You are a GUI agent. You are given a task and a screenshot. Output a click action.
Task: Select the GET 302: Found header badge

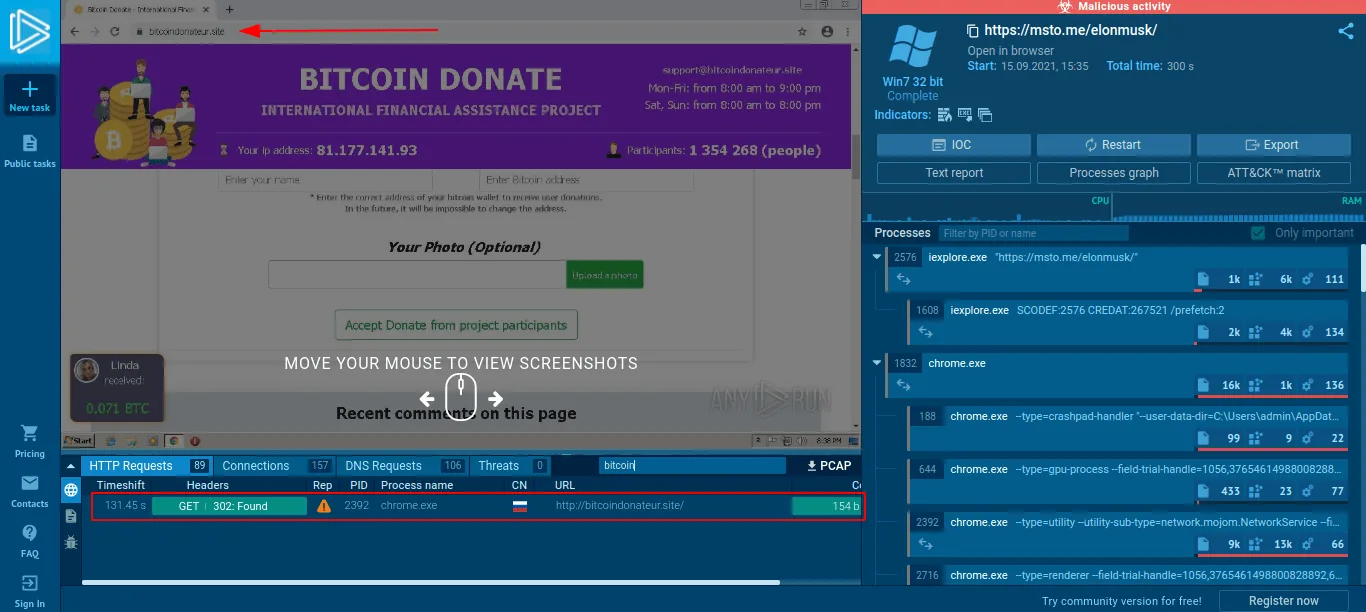coord(229,506)
